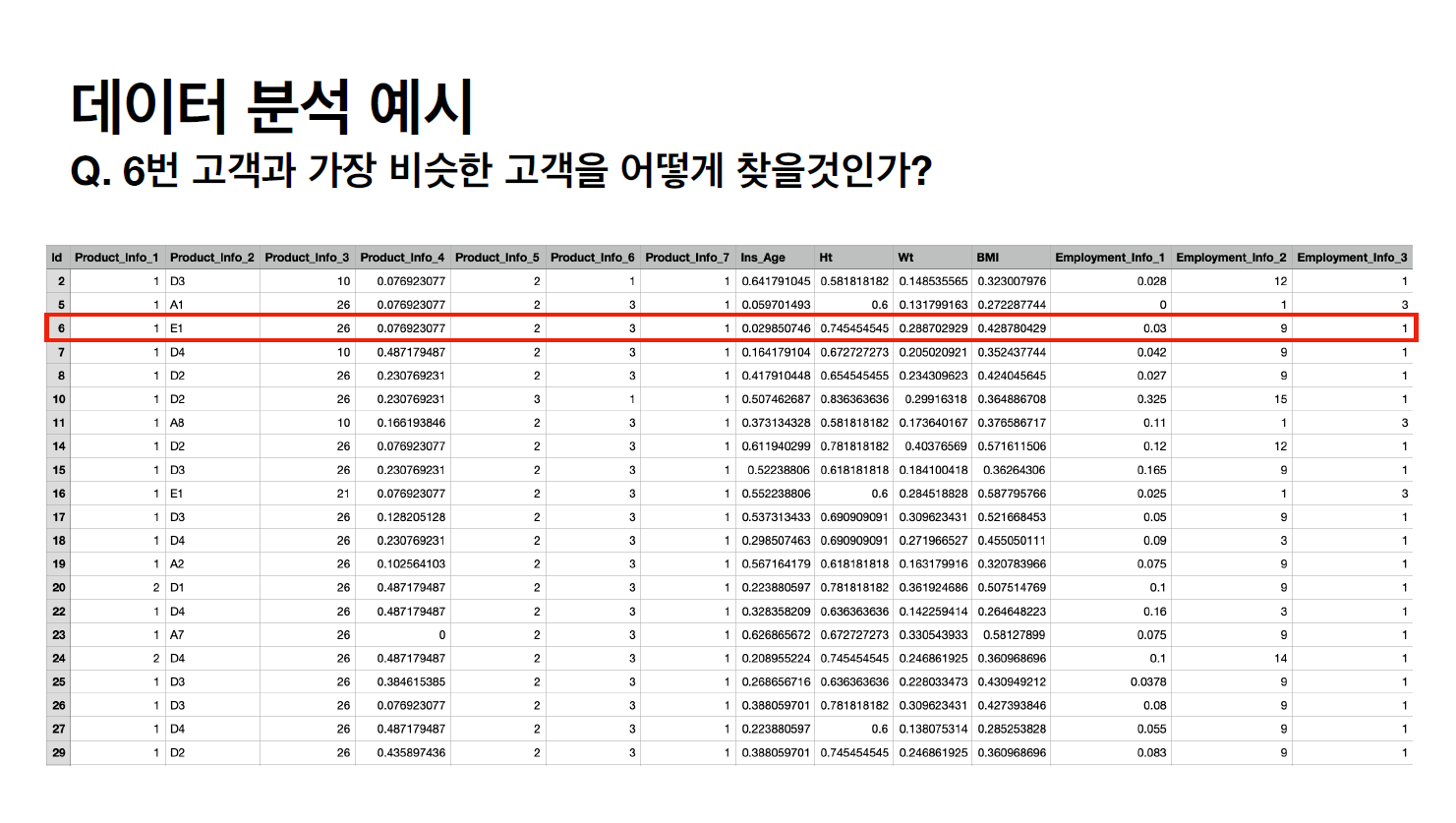This screenshot has width=1456, height=823.
Task: Click the question subtitle about 6번 고객
Action: point(501,171)
